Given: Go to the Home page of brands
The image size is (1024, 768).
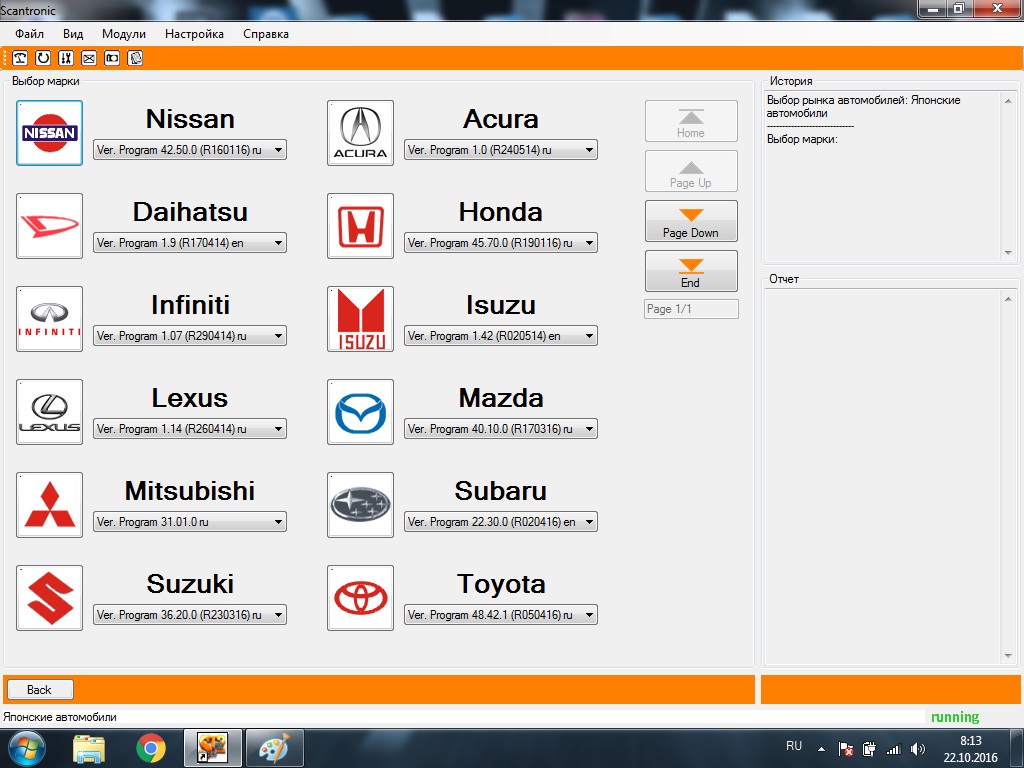Looking at the screenshot, I should [x=691, y=121].
